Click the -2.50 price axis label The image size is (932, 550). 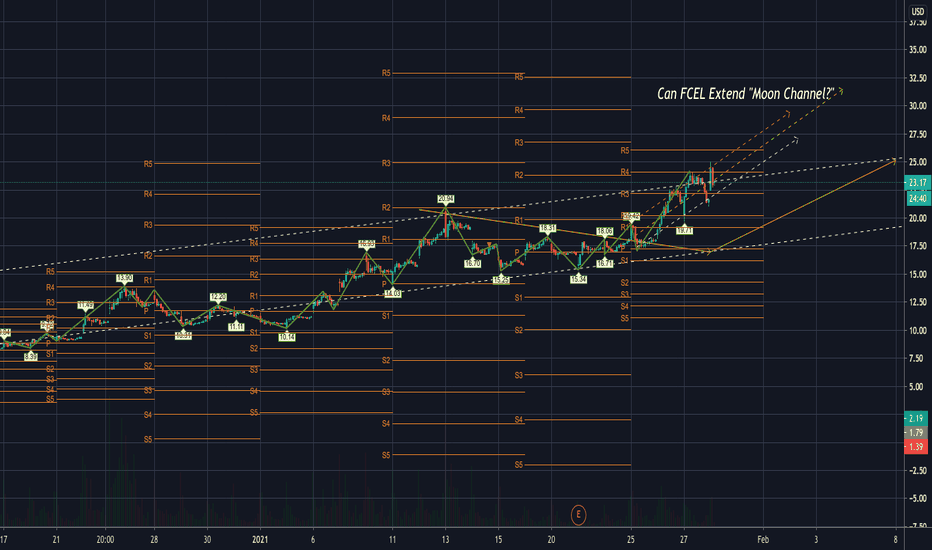[x=917, y=471]
